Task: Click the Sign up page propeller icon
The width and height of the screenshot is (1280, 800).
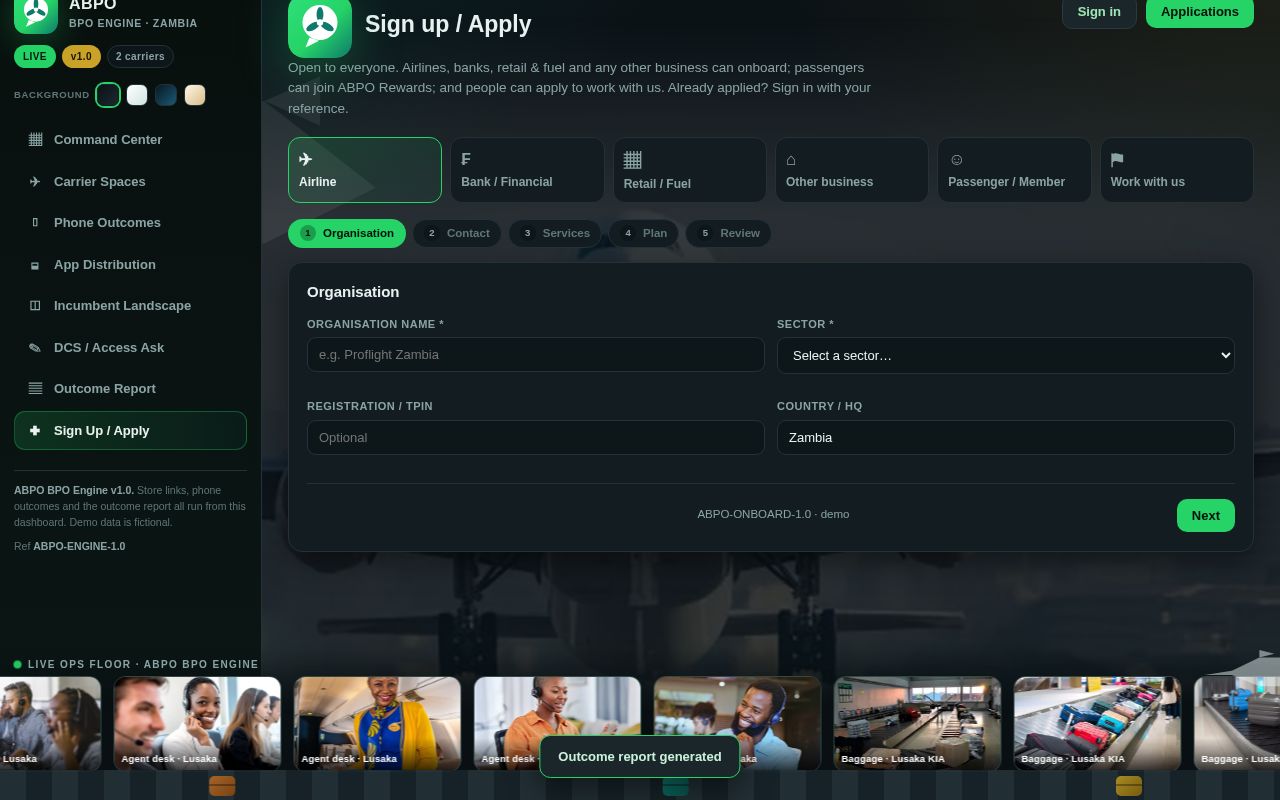Action: pyautogui.click(x=320, y=26)
